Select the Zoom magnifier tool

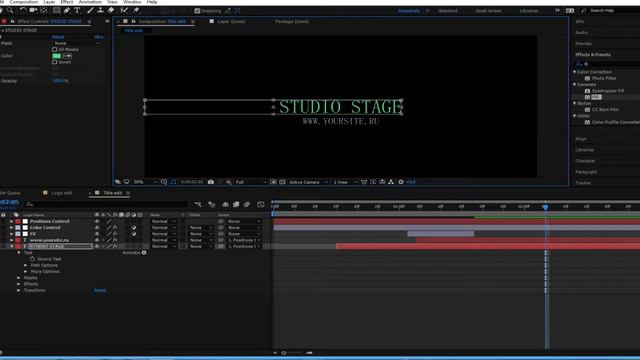coord(10,10)
